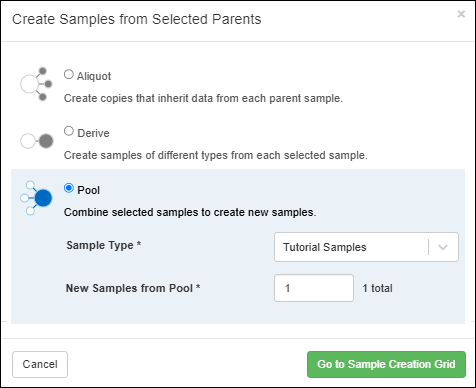Click the Aliquot branching diagram icon
Image resolution: width=476 pixels, height=388 pixels.
(x=36, y=84)
